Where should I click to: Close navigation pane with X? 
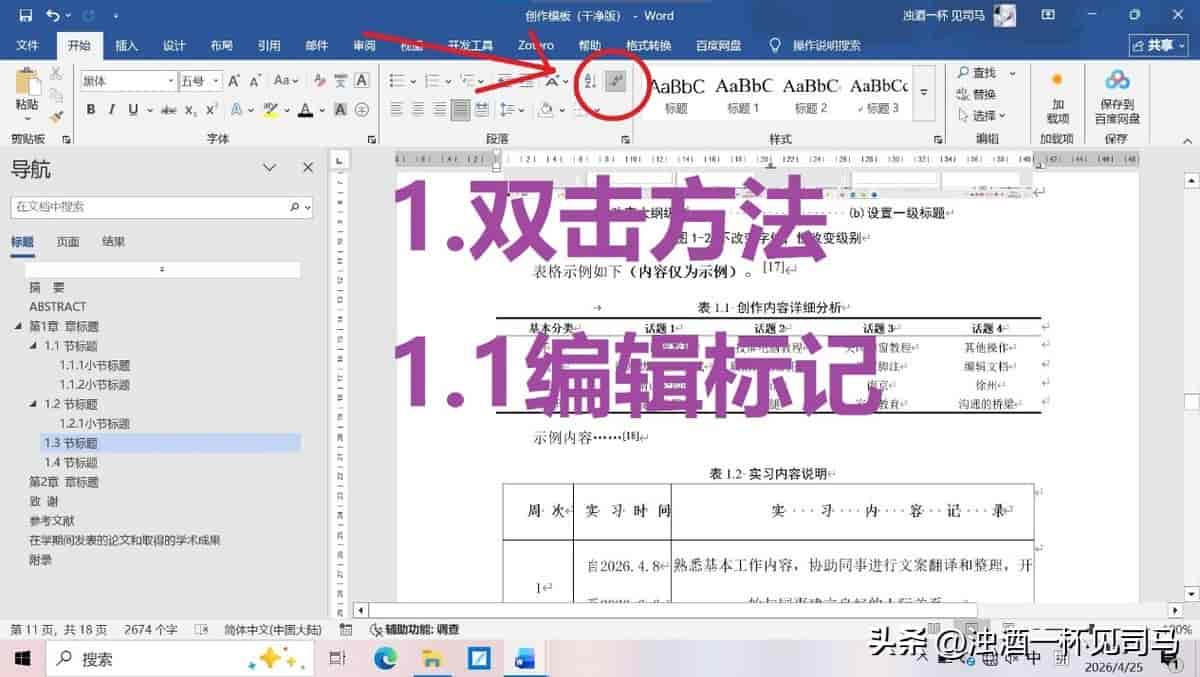click(x=308, y=168)
